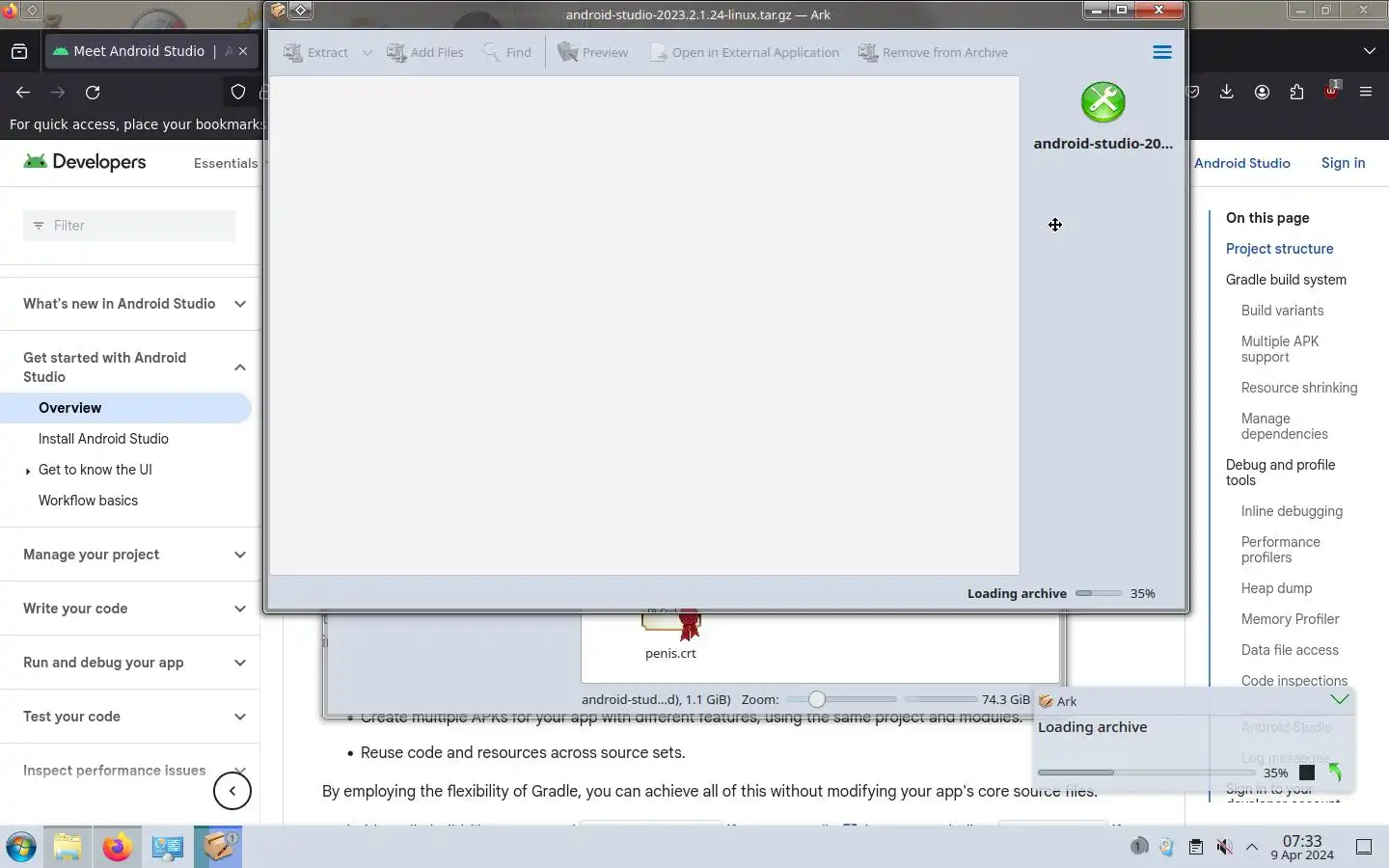Click the green arrow icon in Ark notification
Image resolution: width=1389 pixels, height=868 pixels.
(x=1335, y=772)
